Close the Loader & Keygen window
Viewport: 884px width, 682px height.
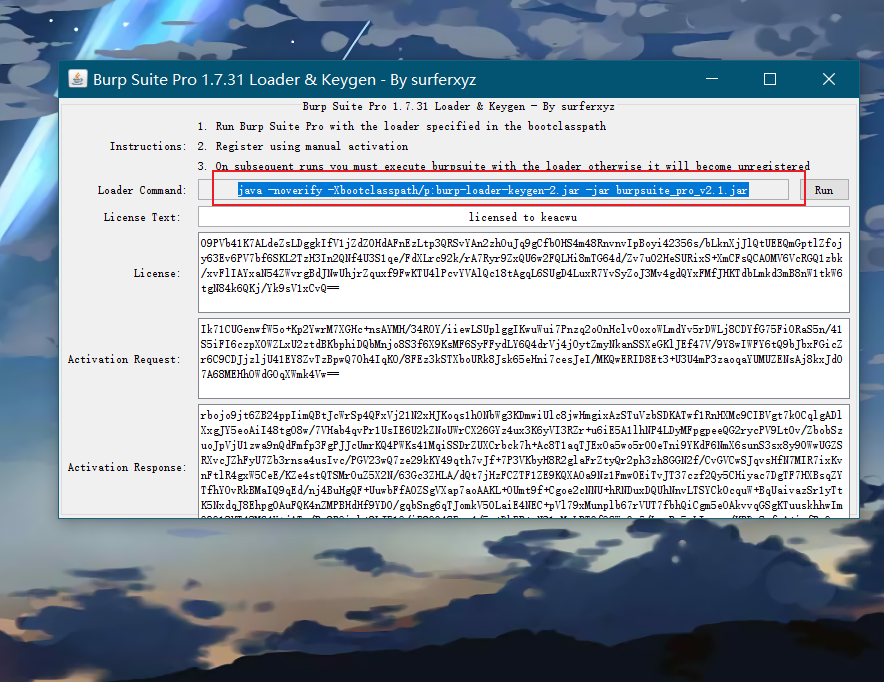click(828, 79)
